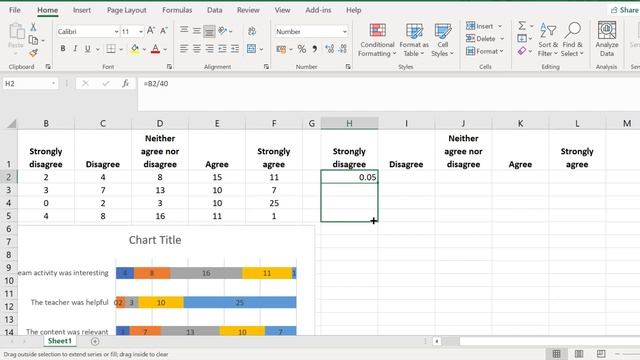Select the Sheet1 tab

point(60,341)
